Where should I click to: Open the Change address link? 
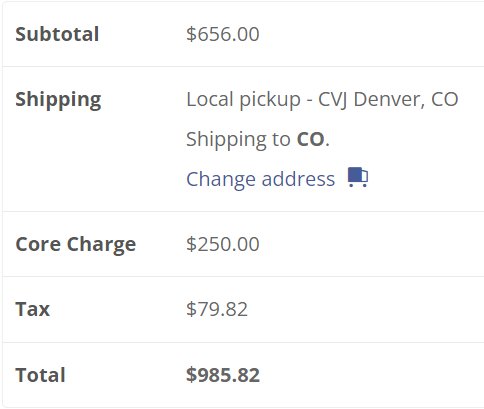[x=260, y=179]
